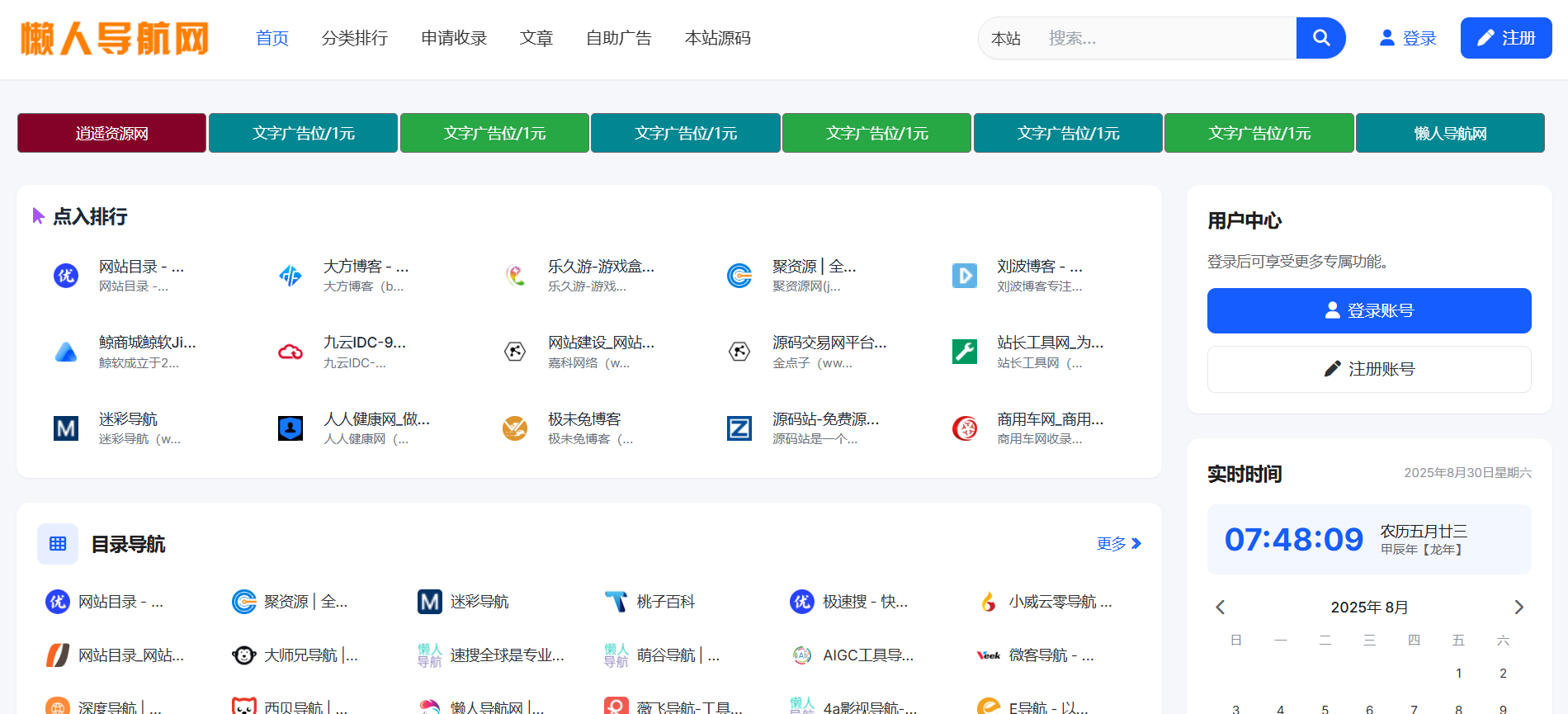Click the 站长工具网 green wrench icon

click(964, 352)
